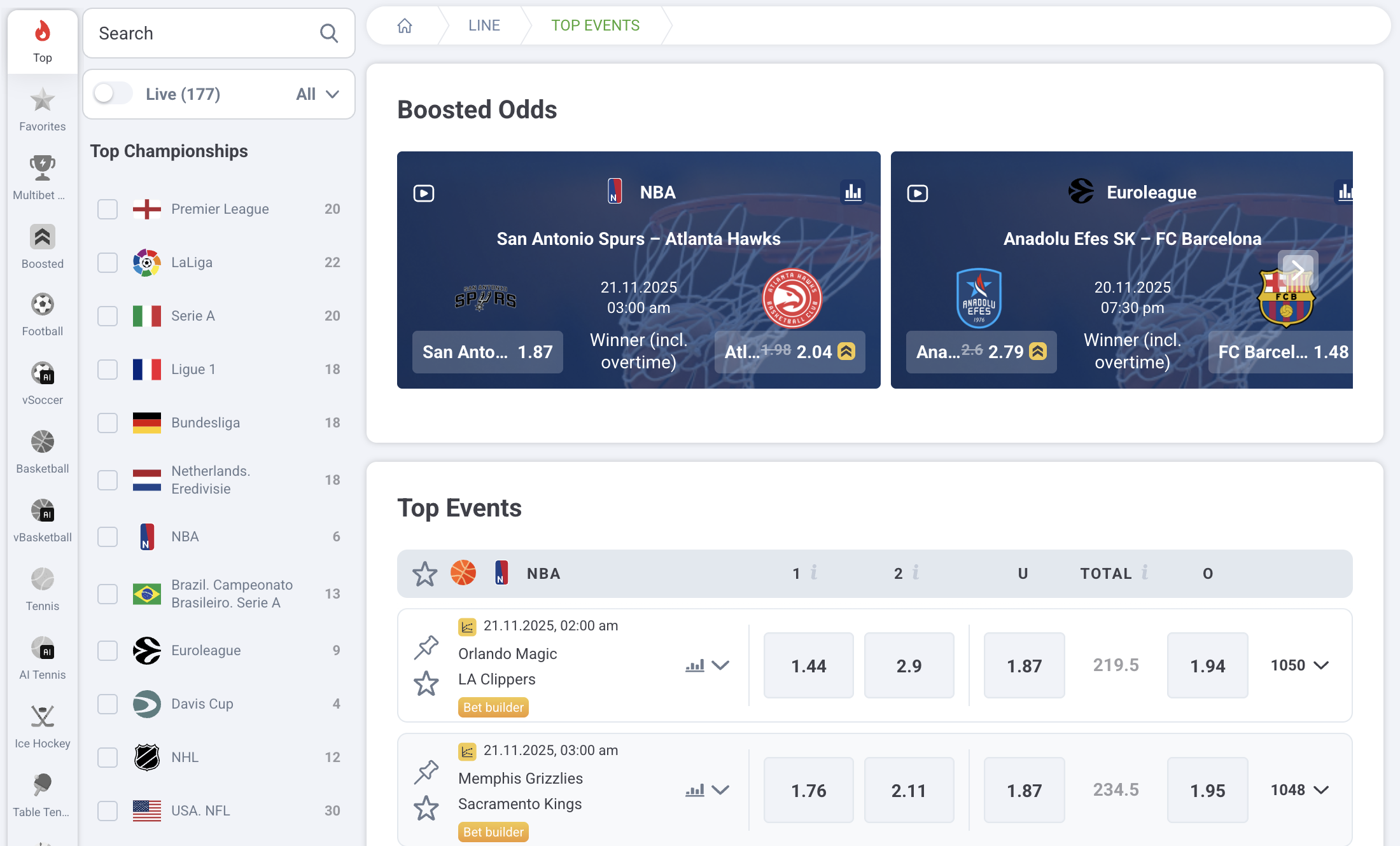
Task: Favorite the Orlando Magic vs LA Clippers event
Action: click(x=426, y=684)
